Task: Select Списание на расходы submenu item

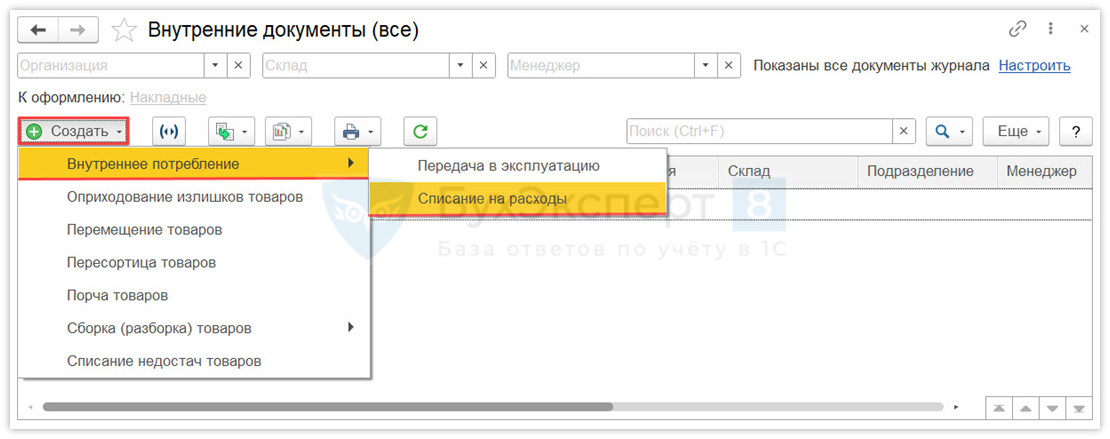Action: (x=517, y=199)
